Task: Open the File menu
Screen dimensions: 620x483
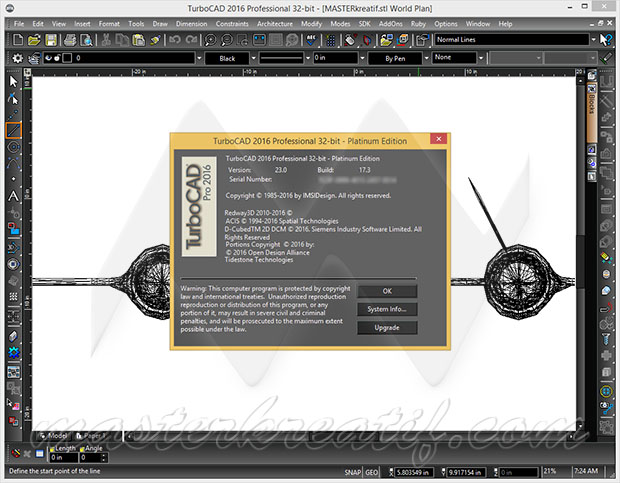Action: coord(19,24)
